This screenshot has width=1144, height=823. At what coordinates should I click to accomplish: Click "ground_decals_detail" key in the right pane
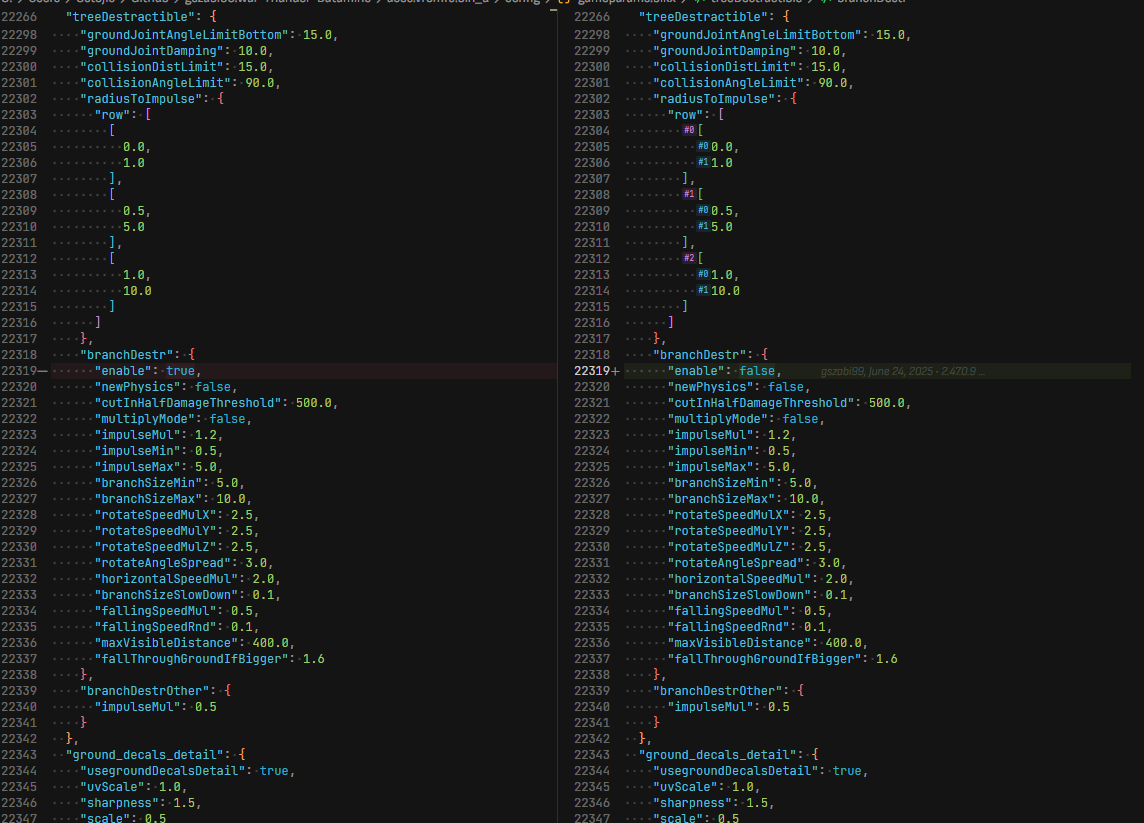[x=717, y=755]
